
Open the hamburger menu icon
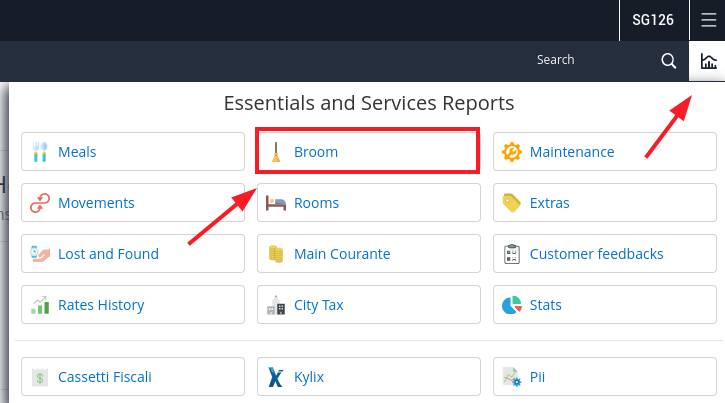708,20
